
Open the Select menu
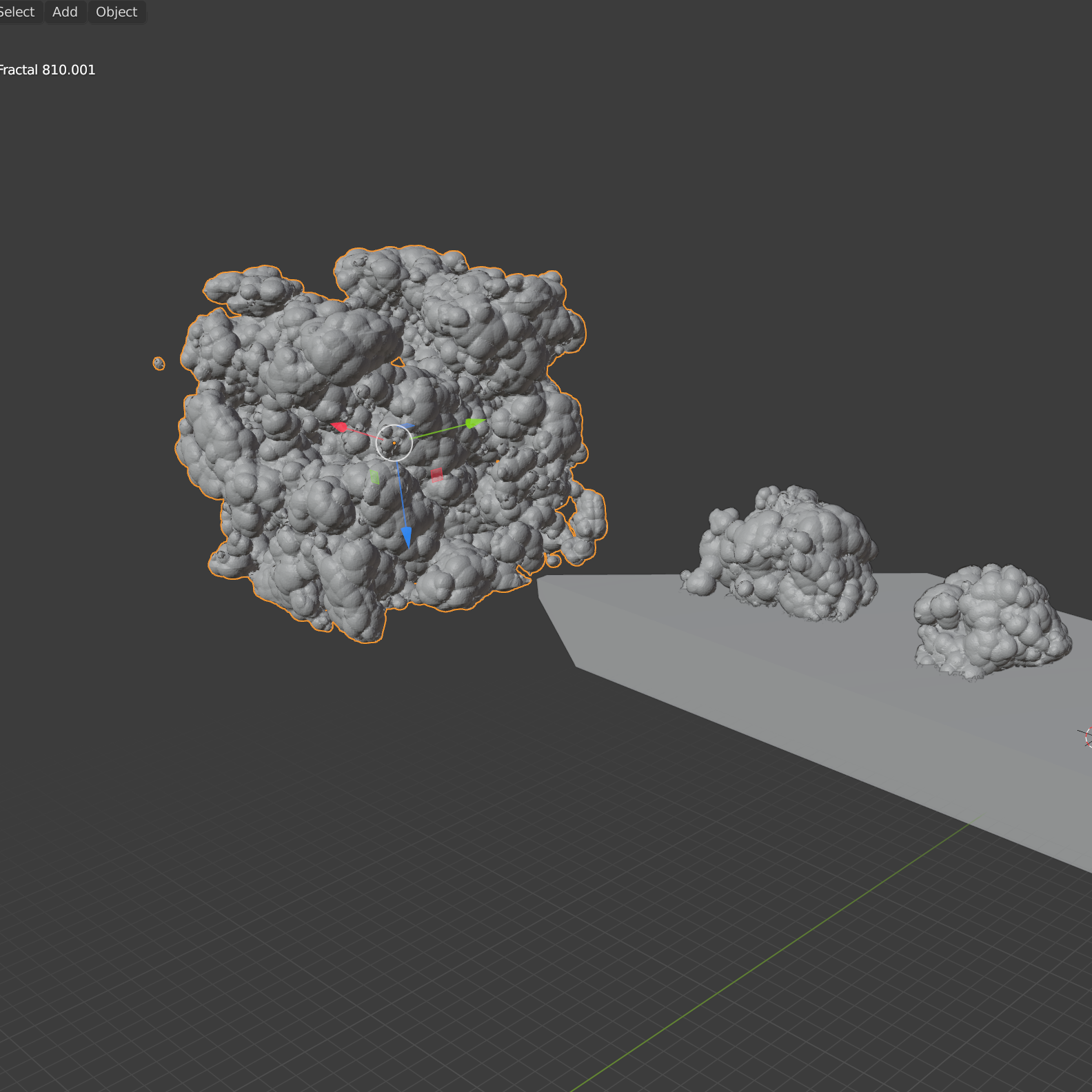tap(17, 12)
